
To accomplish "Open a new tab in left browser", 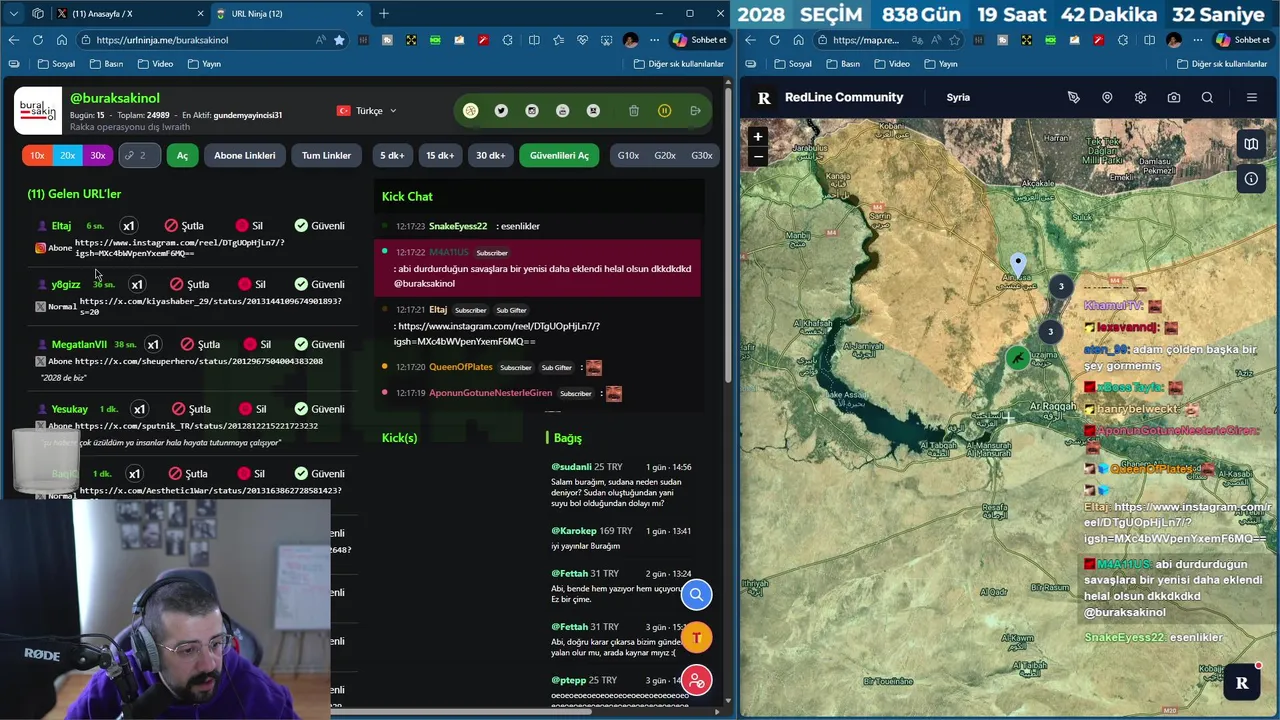I will click(x=384, y=14).
